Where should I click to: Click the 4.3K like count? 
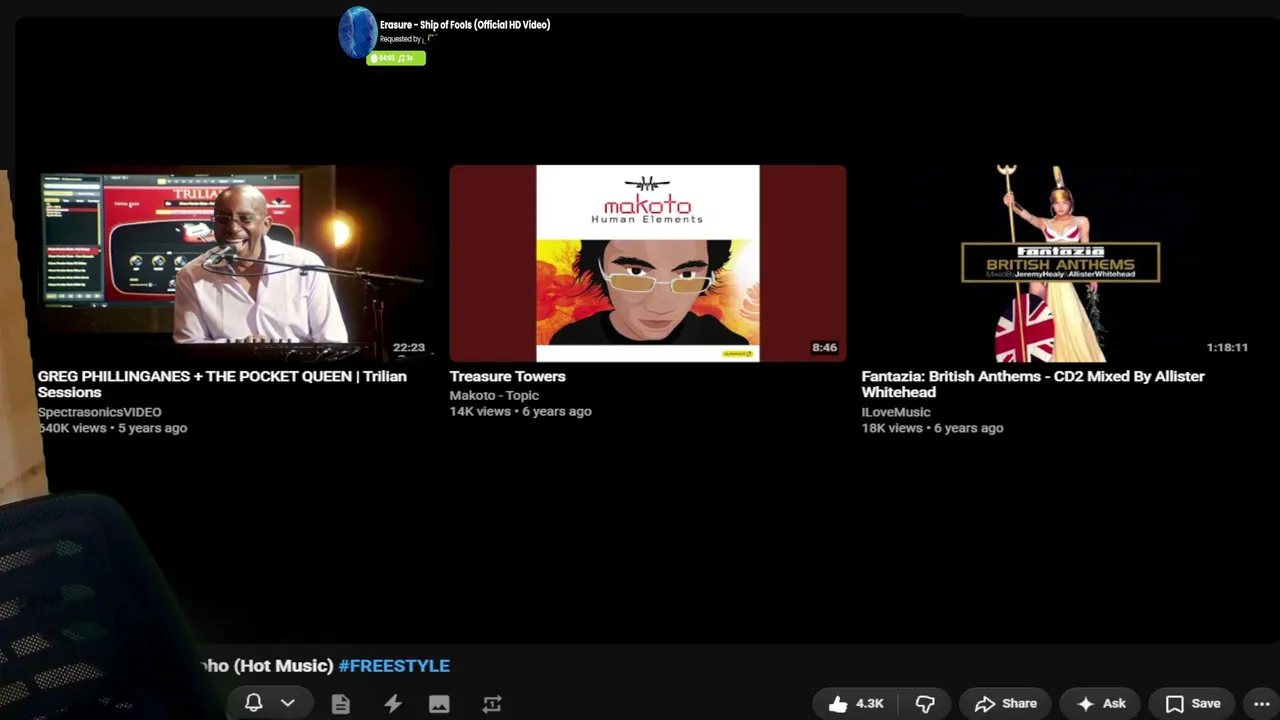(870, 704)
